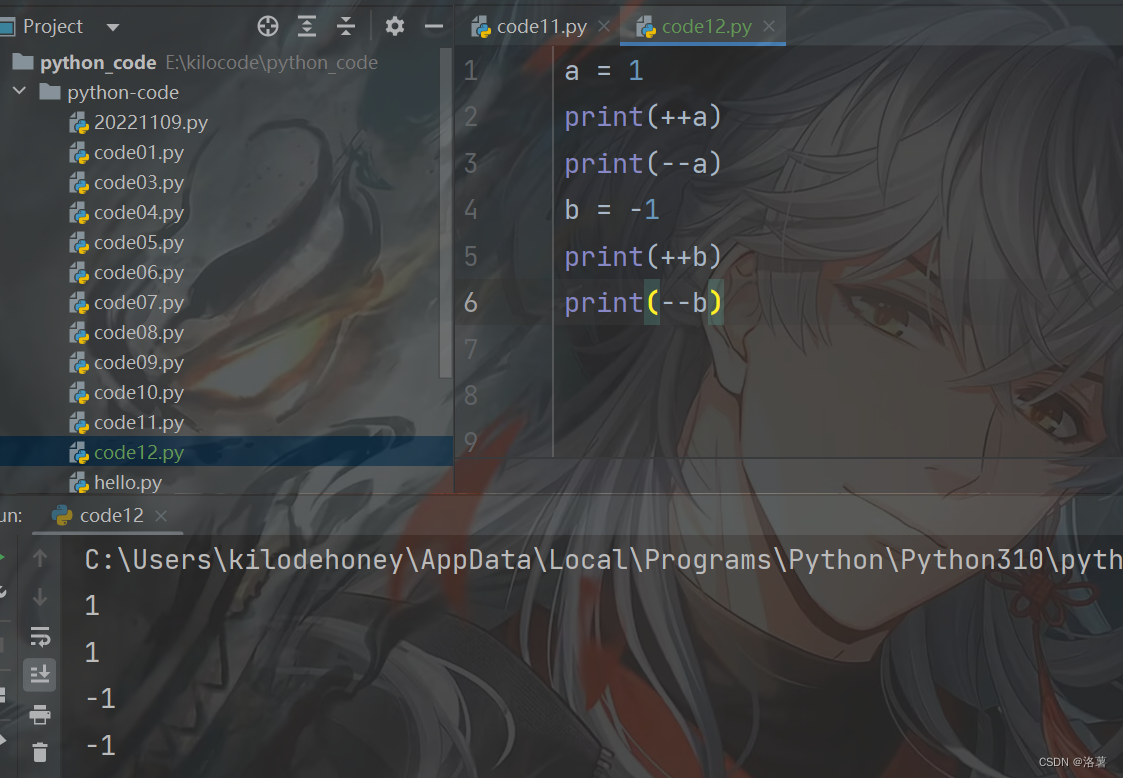Click the project tree vertical scrollbar
This screenshot has height=778, width=1123.
445,213
